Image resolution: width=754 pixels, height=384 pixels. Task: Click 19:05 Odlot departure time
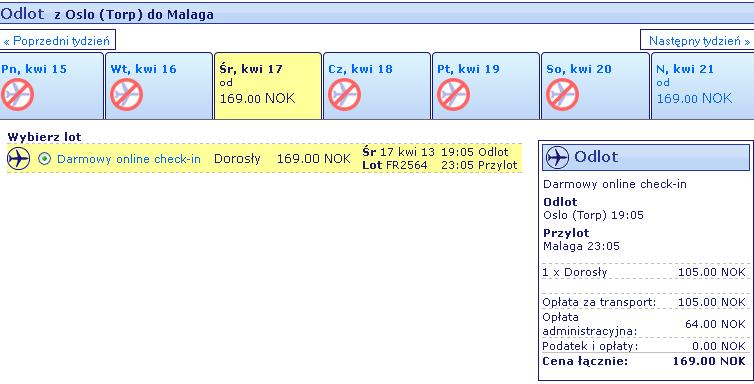tap(475, 152)
